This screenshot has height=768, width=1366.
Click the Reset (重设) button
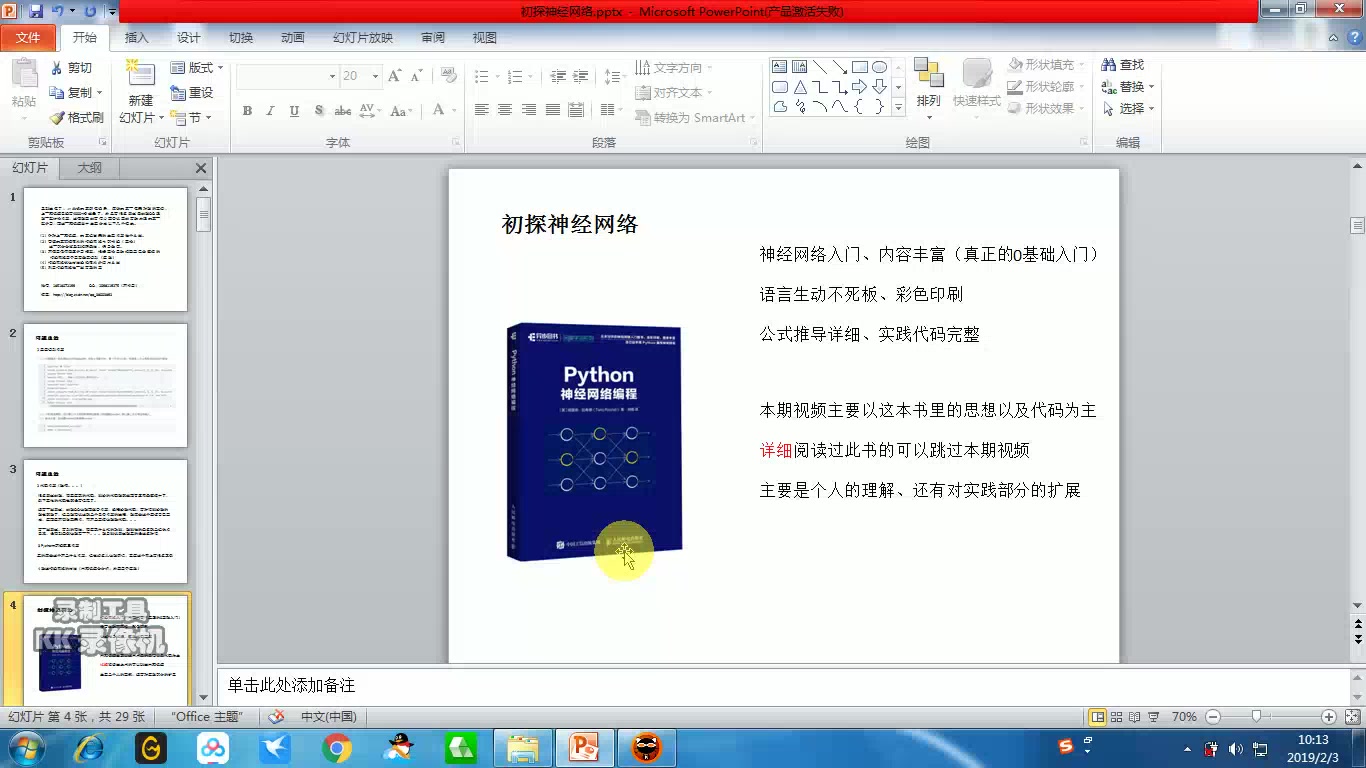[192, 93]
